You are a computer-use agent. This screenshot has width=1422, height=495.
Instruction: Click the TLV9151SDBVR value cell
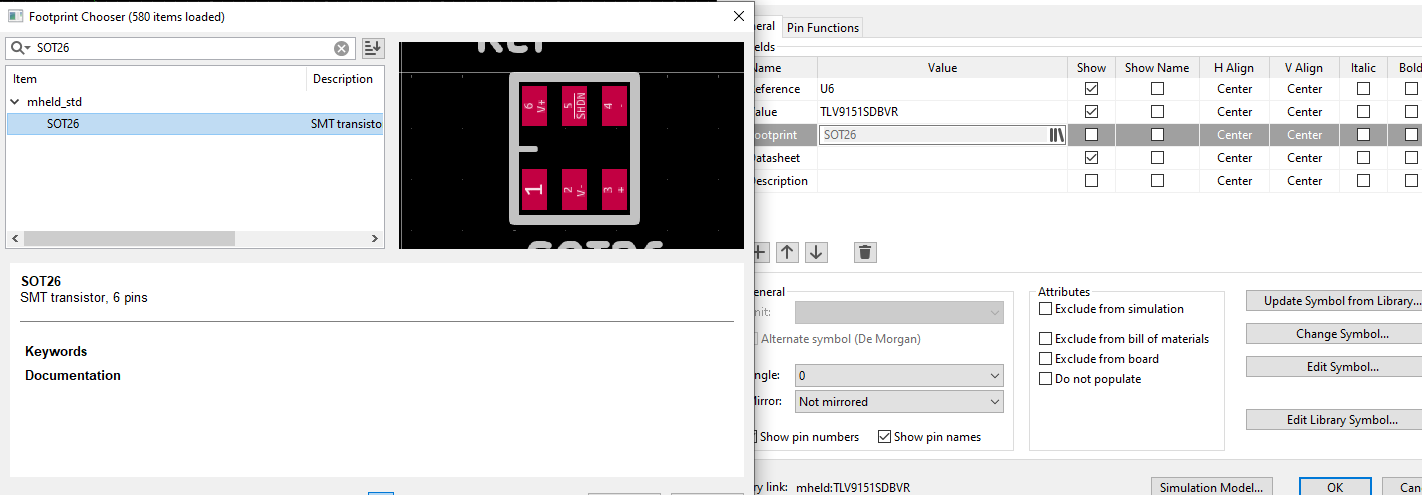[942, 112]
